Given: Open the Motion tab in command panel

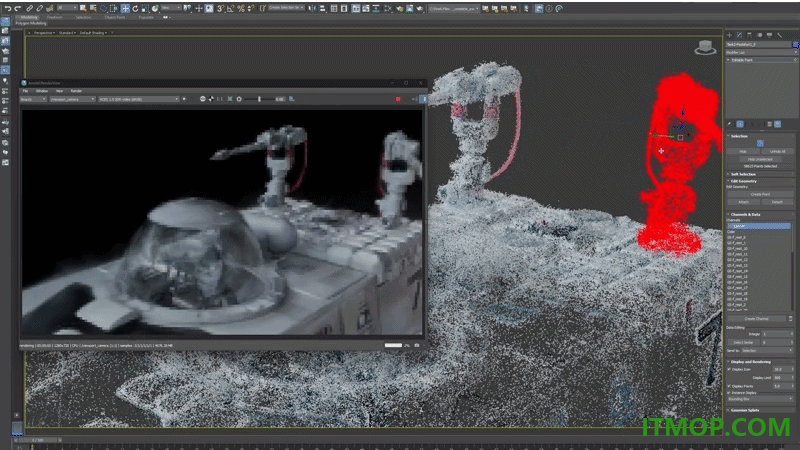Looking at the screenshot, I should 760,35.
